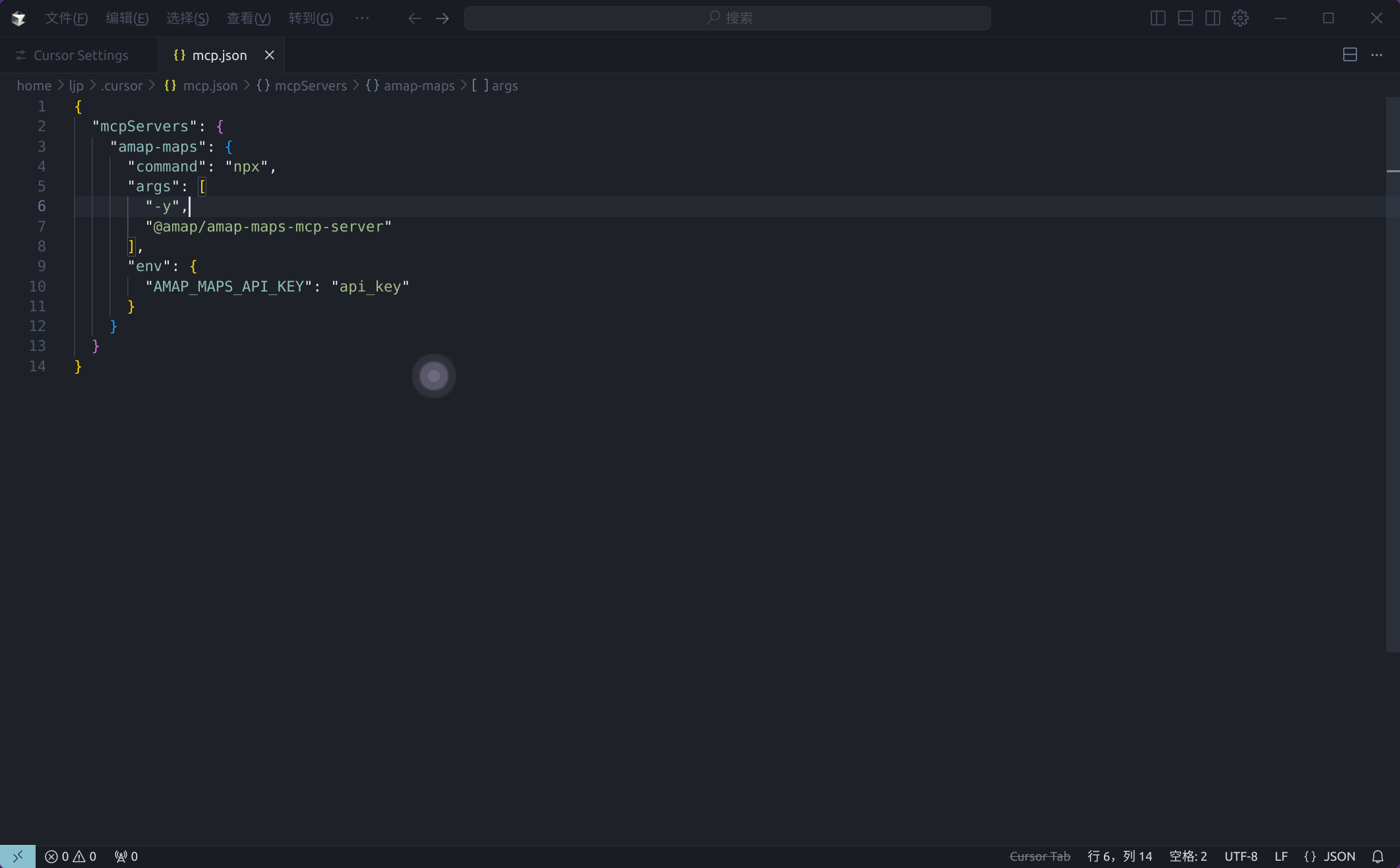
Task: Click the go forward arrow
Action: point(442,18)
